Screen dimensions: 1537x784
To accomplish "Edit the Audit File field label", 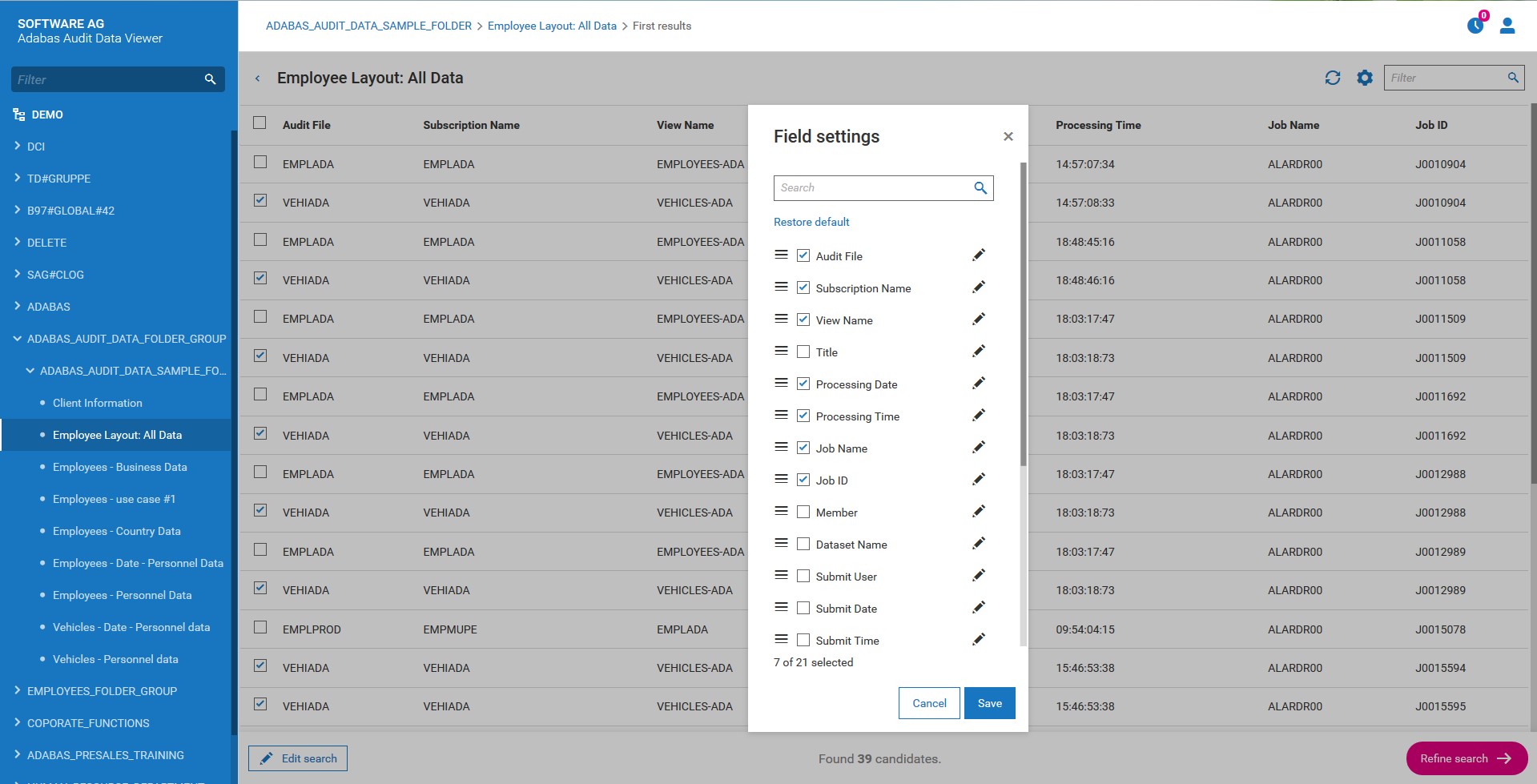I will click(x=979, y=255).
